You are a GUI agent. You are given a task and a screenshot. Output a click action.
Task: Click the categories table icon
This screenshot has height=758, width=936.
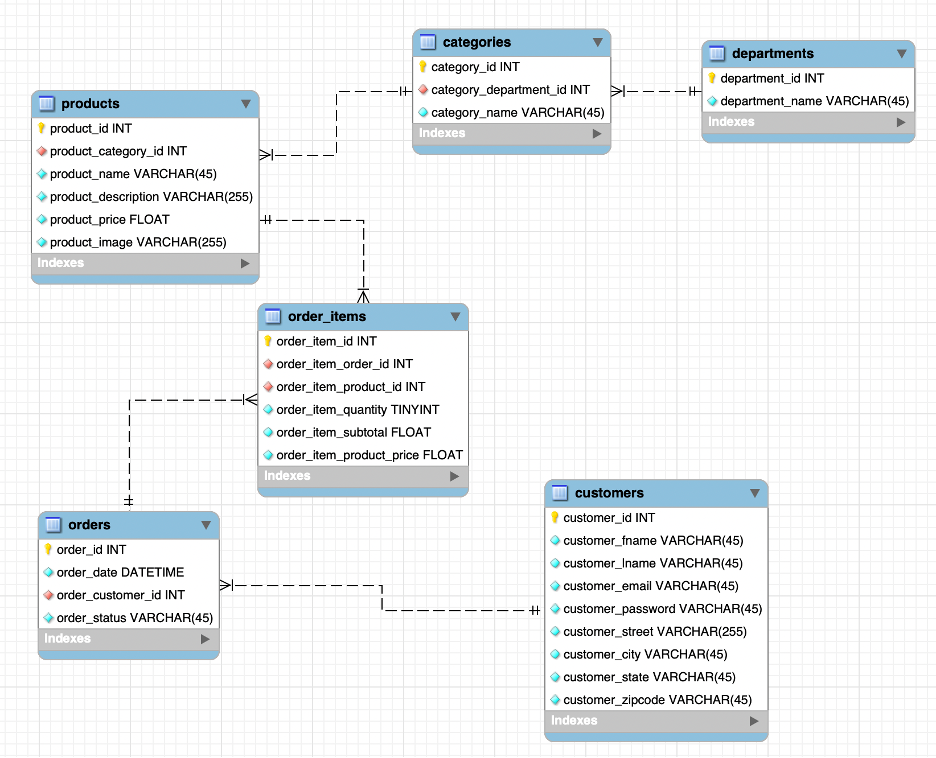click(x=428, y=42)
